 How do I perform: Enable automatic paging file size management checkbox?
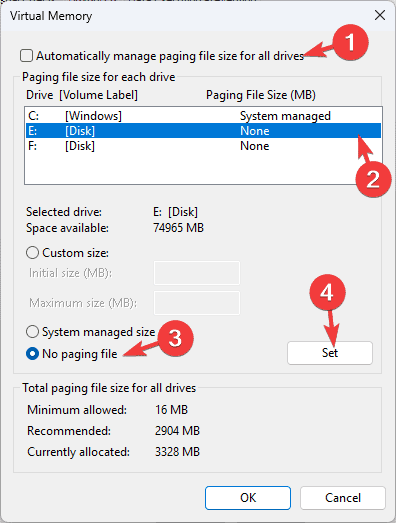tap(26, 56)
